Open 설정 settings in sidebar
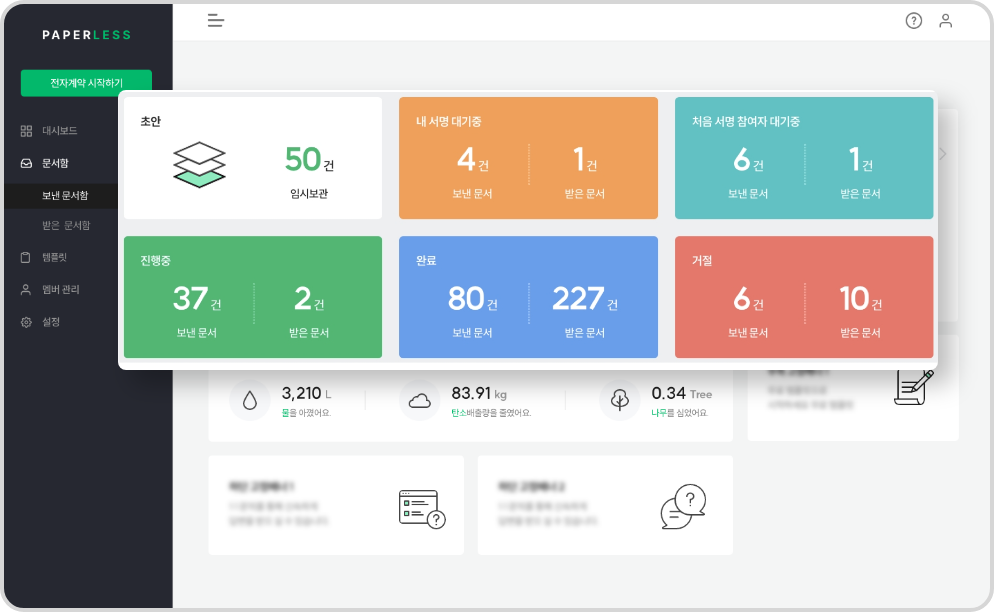This screenshot has height=612, width=994. tap(50, 322)
